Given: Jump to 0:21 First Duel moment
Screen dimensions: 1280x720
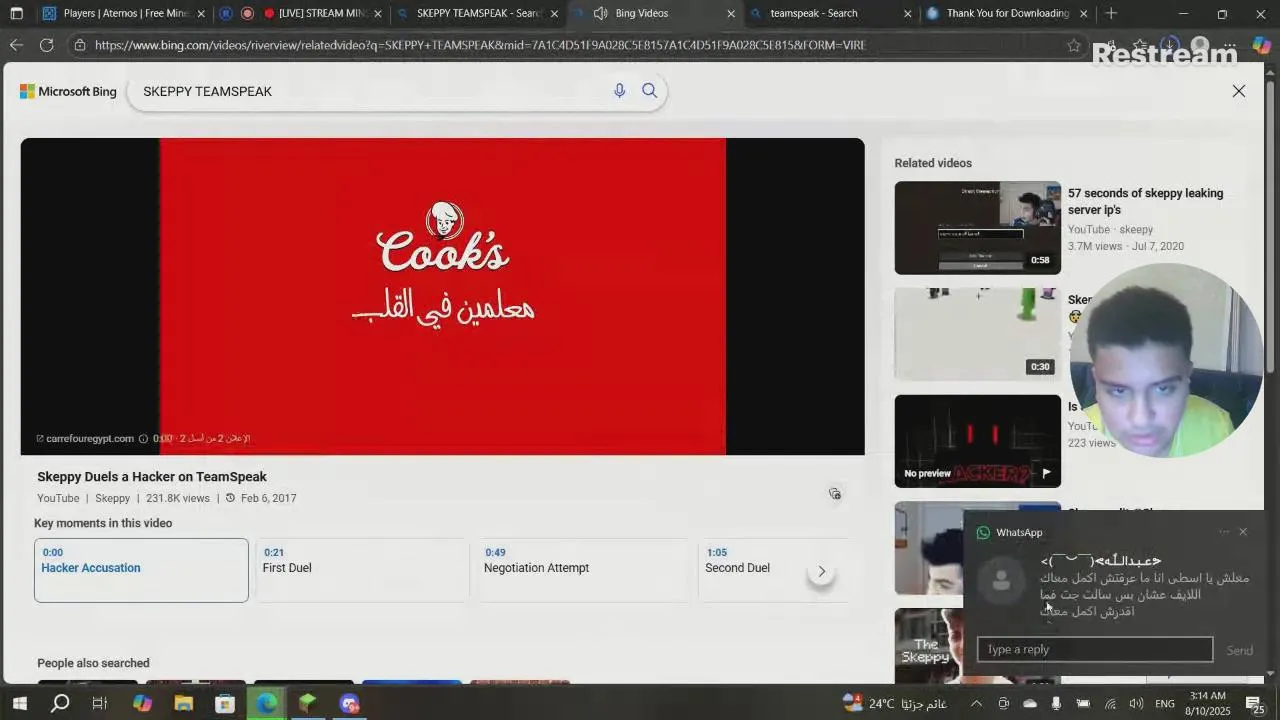Looking at the screenshot, I should pyautogui.click(x=362, y=570).
